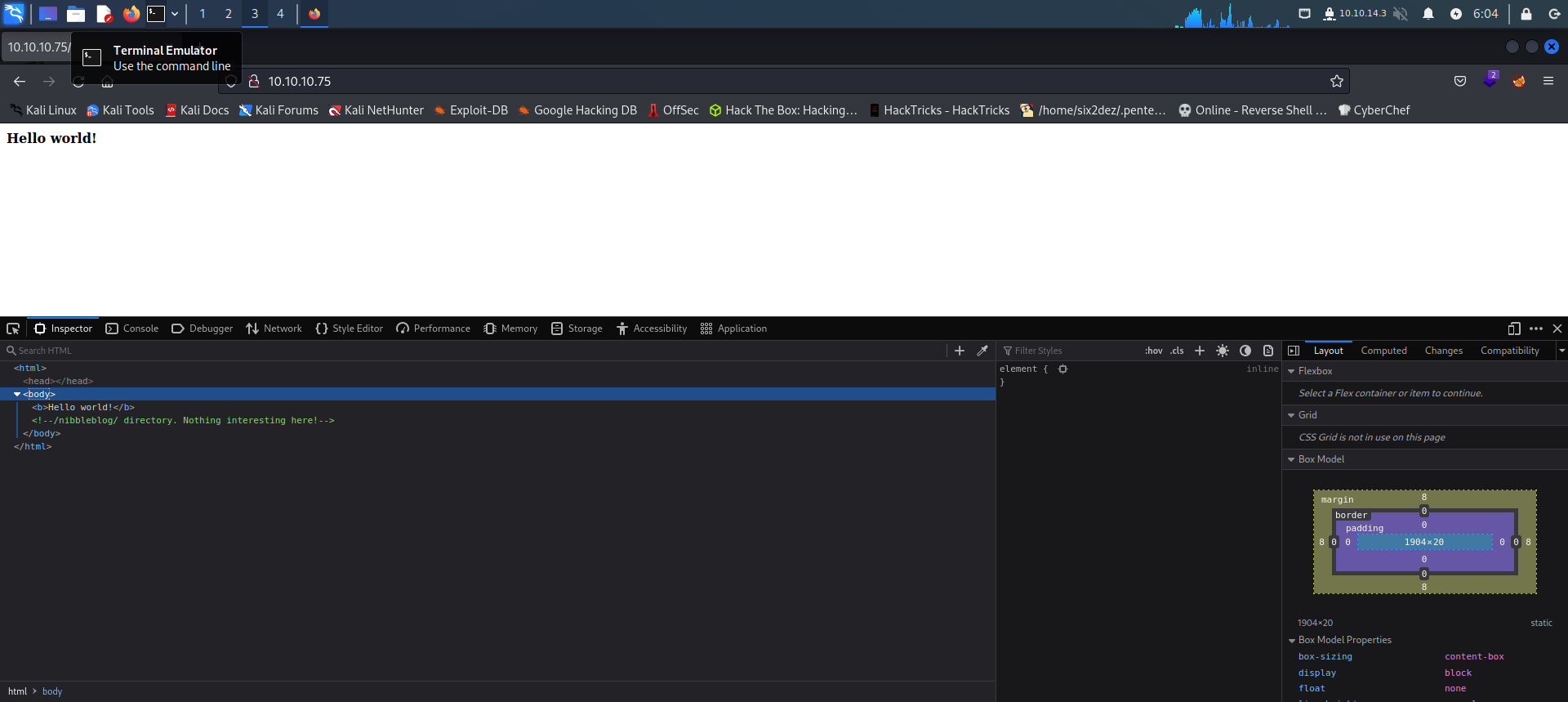Image resolution: width=1568 pixels, height=702 pixels.
Task: Open the Kali Tools bookmark
Action: 120,110
